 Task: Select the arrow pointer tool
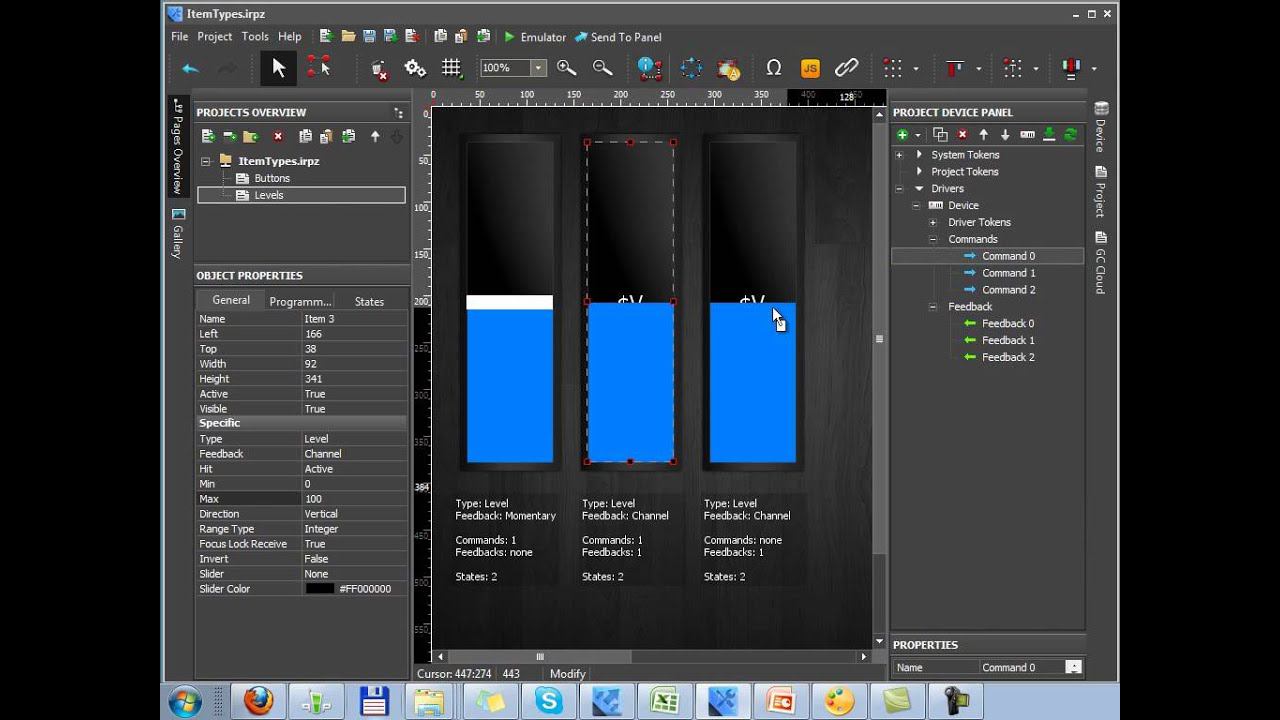279,68
